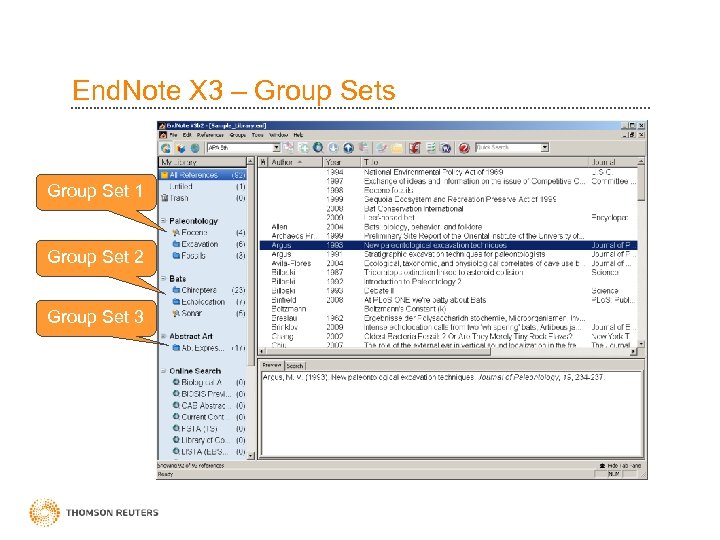Screen dimensions: 720x540
Task: Collapse the Paleontology group set
Action: coord(163,221)
